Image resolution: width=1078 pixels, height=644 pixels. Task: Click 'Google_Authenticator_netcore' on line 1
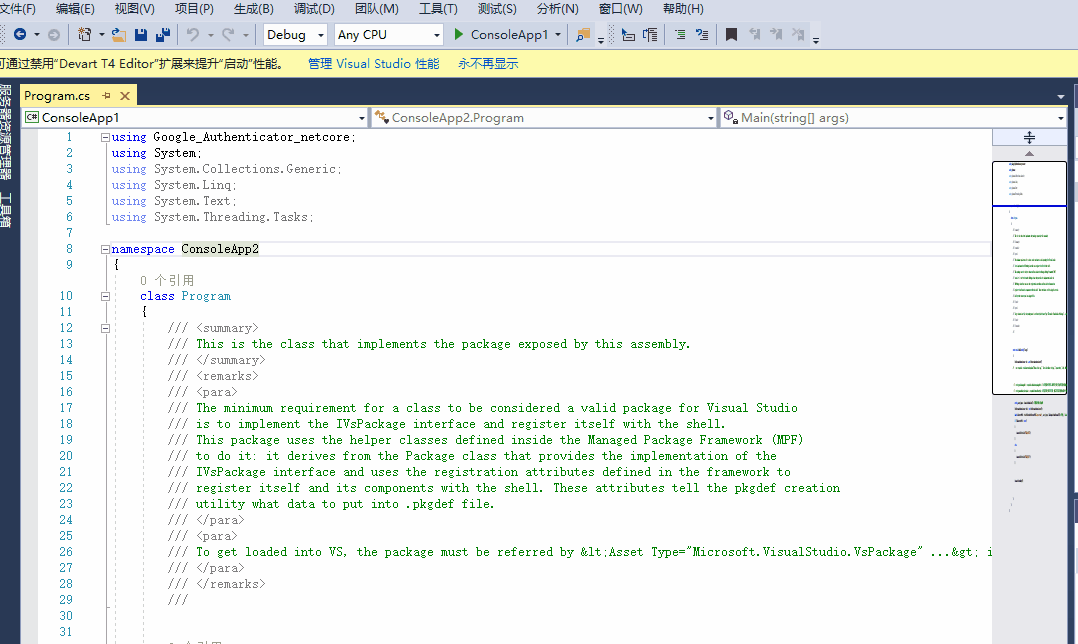251,137
